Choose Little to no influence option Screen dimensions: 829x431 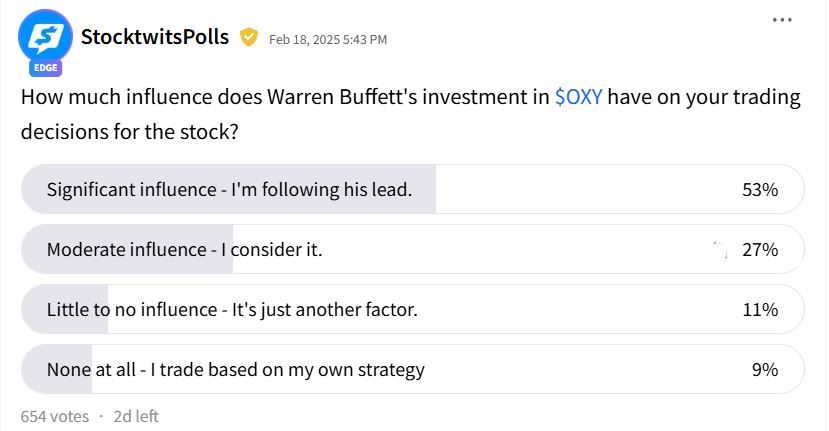click(x=412, y=309)
